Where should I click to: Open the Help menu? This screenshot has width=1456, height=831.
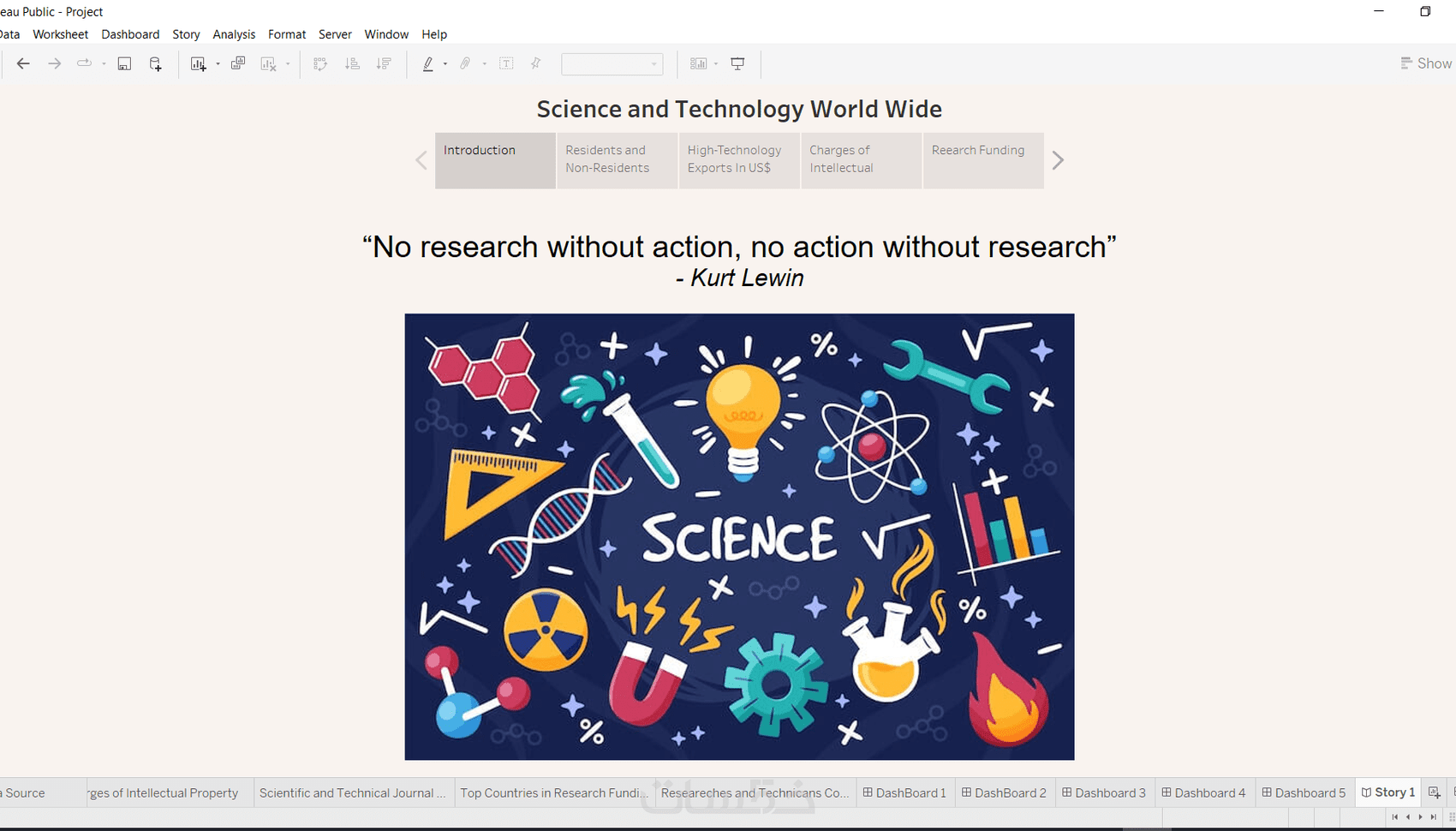[434, 34]
